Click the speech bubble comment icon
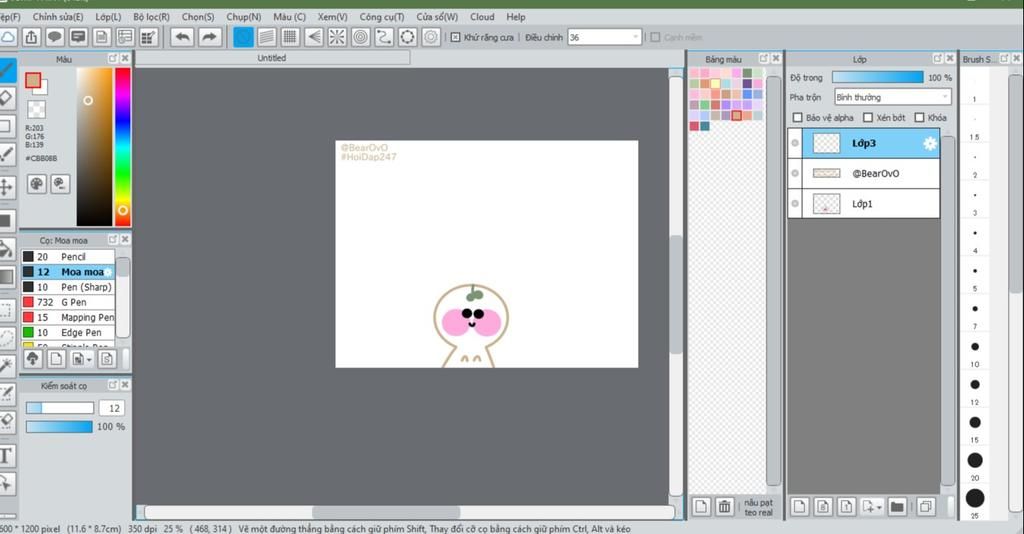The width and height of the screenshot is (1024, 534). (x=55, y=37)
